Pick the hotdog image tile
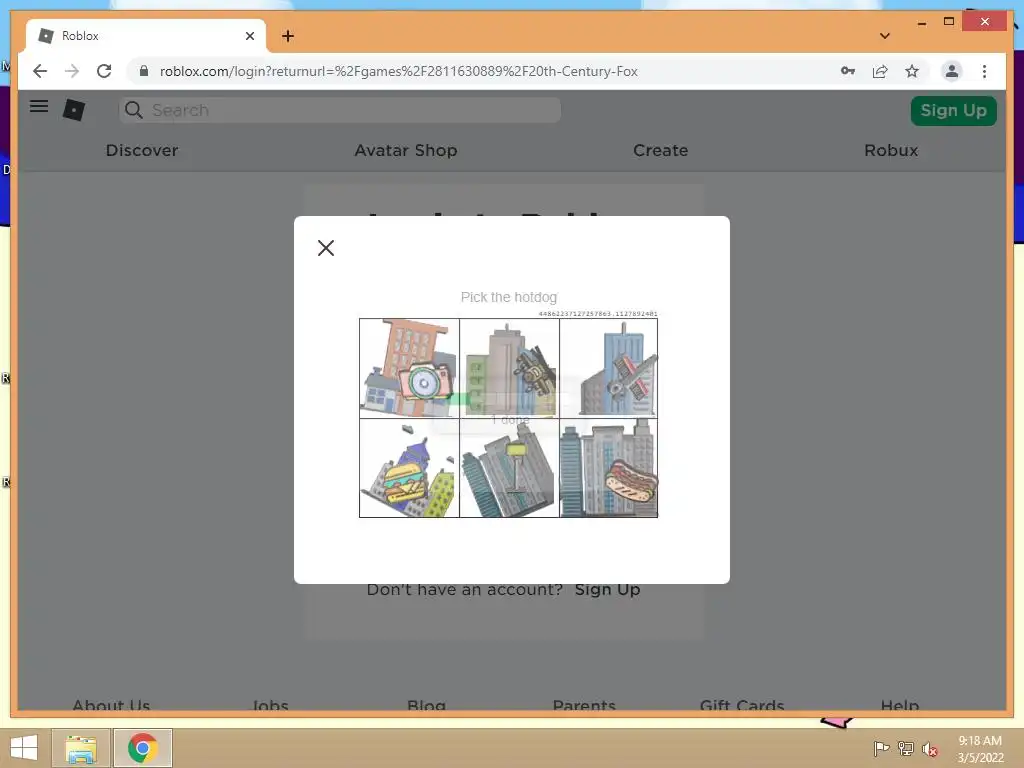The width and height of the screenshot is (1024, 768). [609, 468]
